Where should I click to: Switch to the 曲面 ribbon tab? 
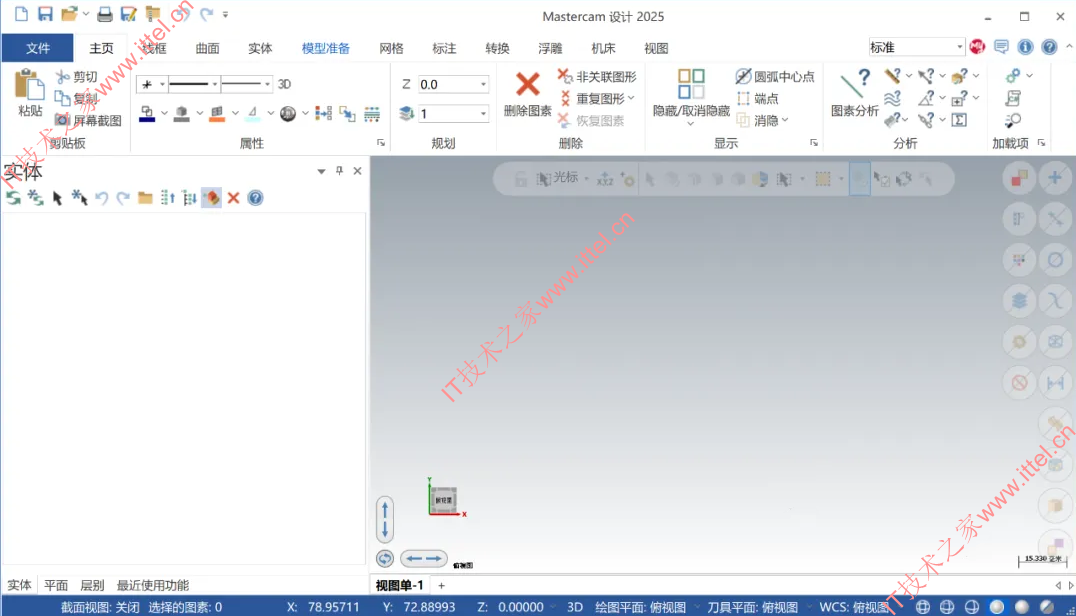[207, 48]
